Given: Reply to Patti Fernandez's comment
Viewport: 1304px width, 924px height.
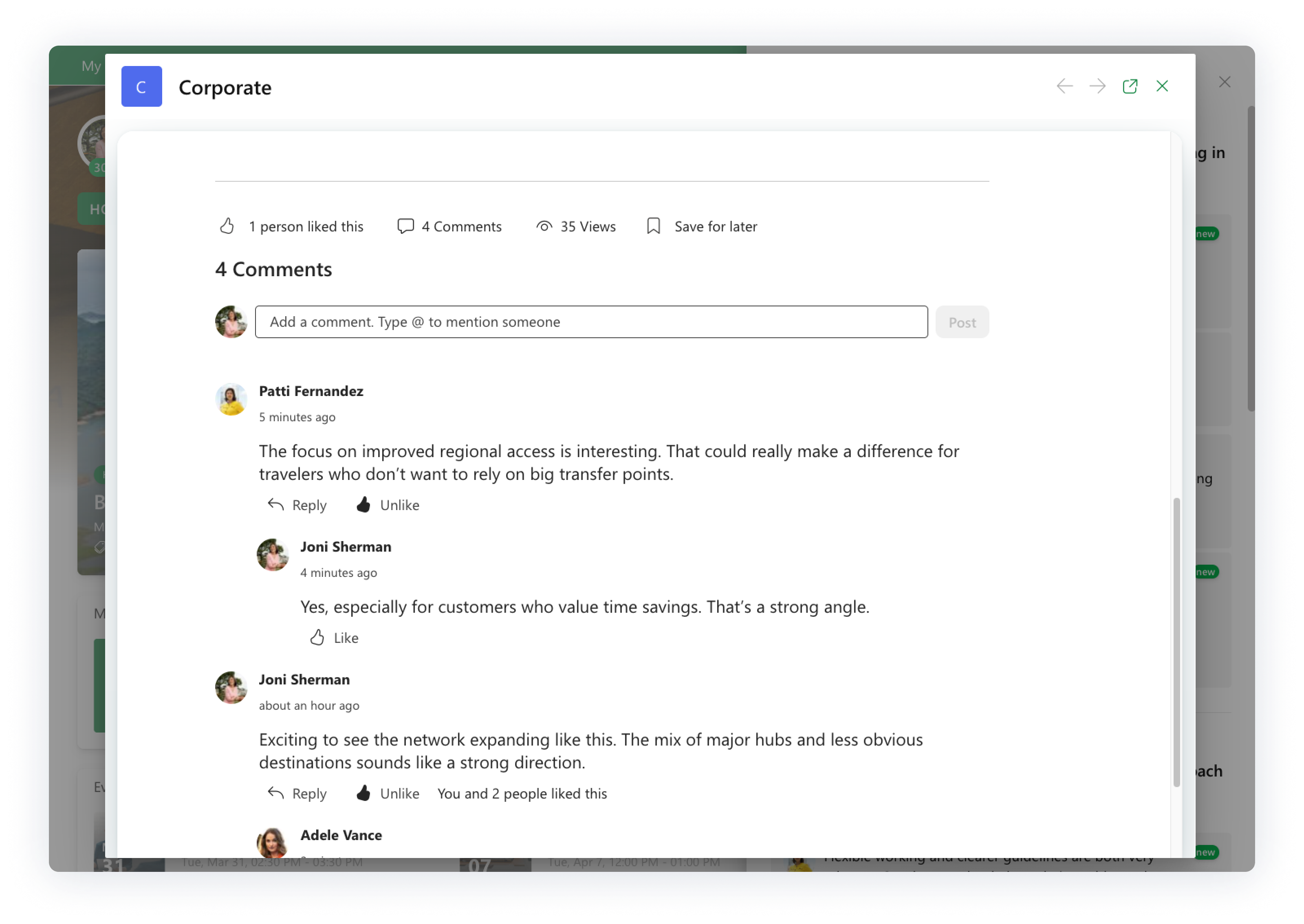Looking at the screenshot, I should 297,505.
